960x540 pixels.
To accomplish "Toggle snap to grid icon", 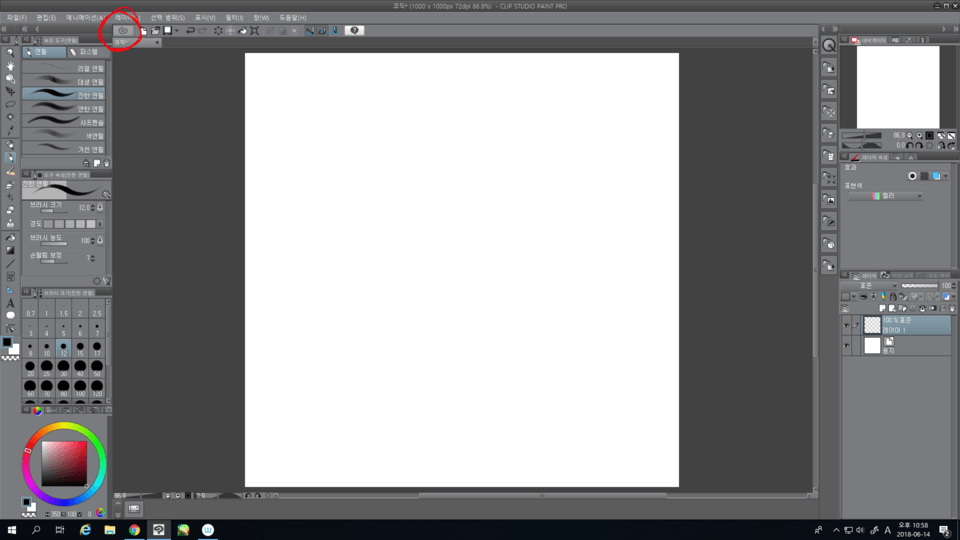I will (x=335, y=30).
